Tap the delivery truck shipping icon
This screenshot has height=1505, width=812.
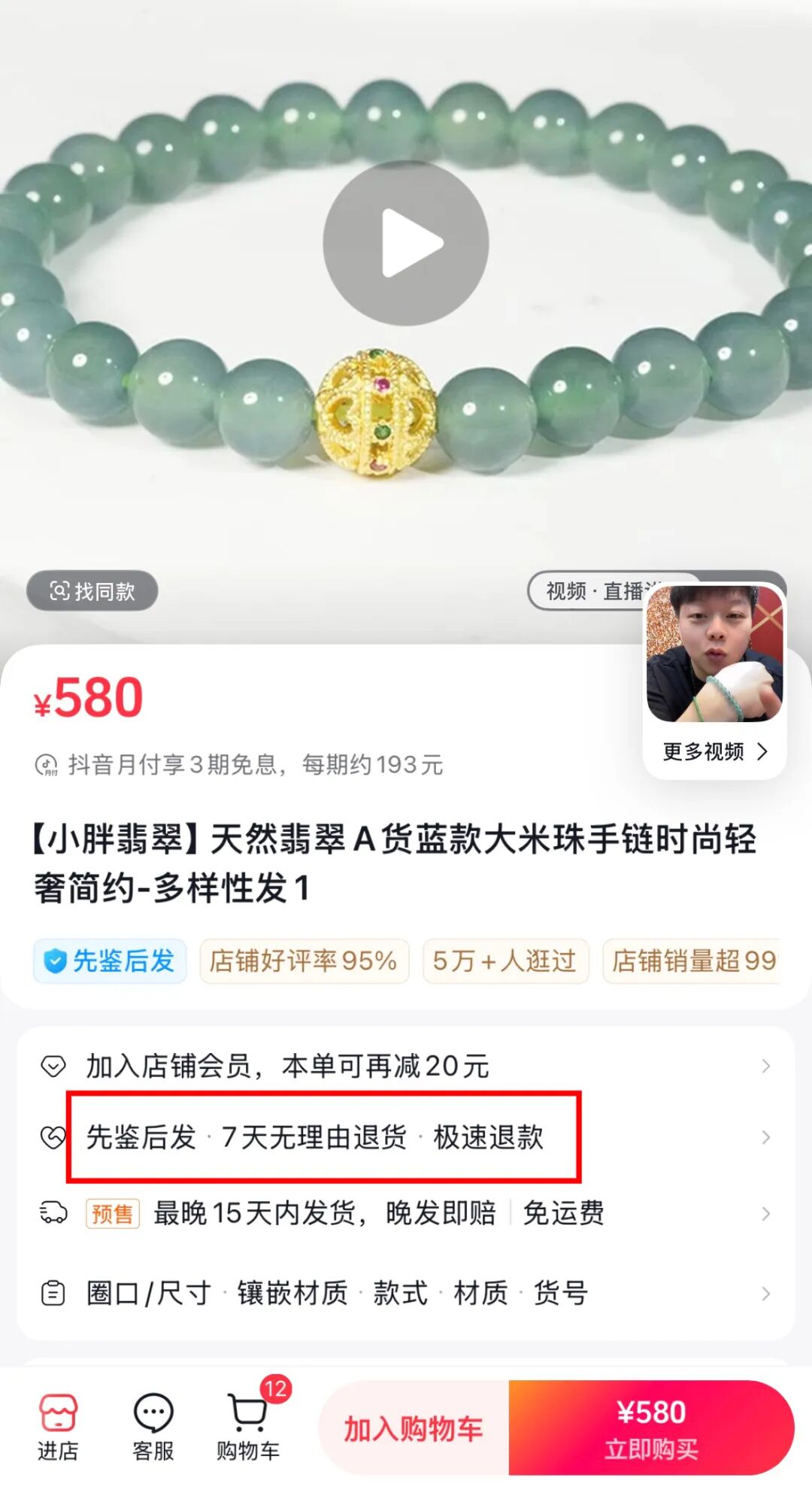tap(53, 1213)
